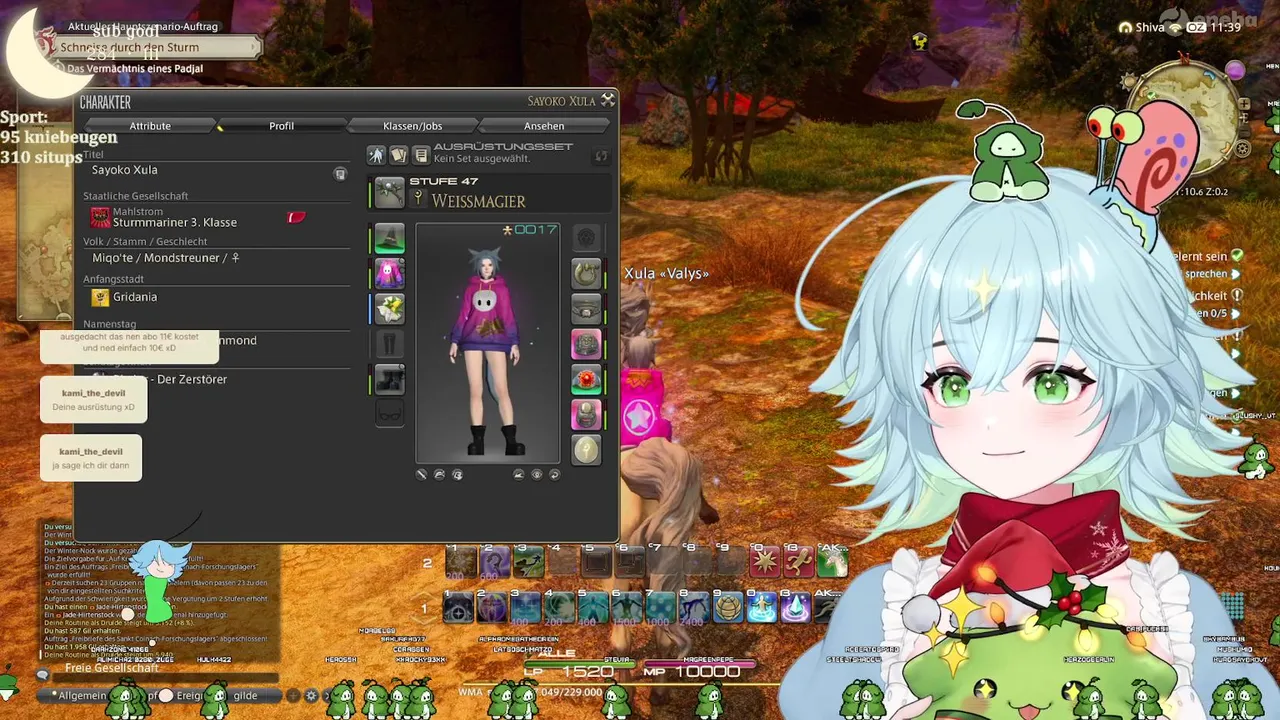Viewport: 1280px width, 720px height.
Task: Click the Mahlstrom grand company emblem
Action: pyautogui.click(x=100, y=217)
